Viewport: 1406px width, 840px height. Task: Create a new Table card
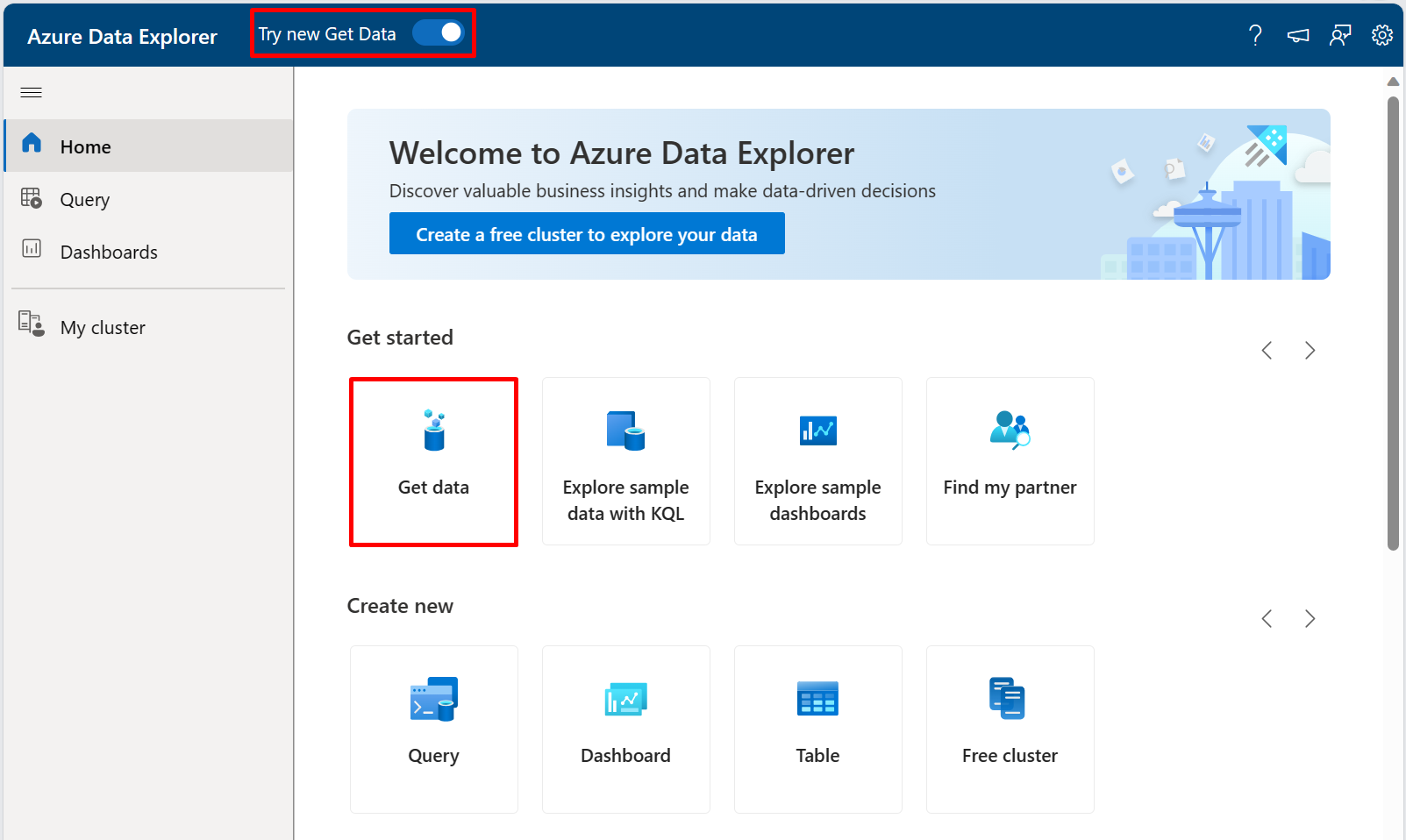[x=817, y=730]
